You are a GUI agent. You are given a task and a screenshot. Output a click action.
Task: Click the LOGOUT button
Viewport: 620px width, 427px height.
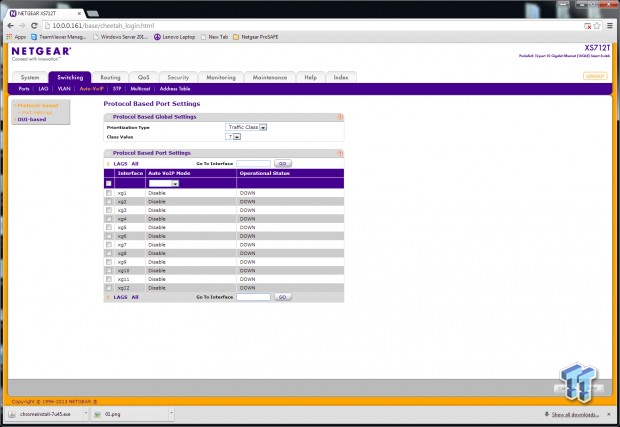point(595,76)
